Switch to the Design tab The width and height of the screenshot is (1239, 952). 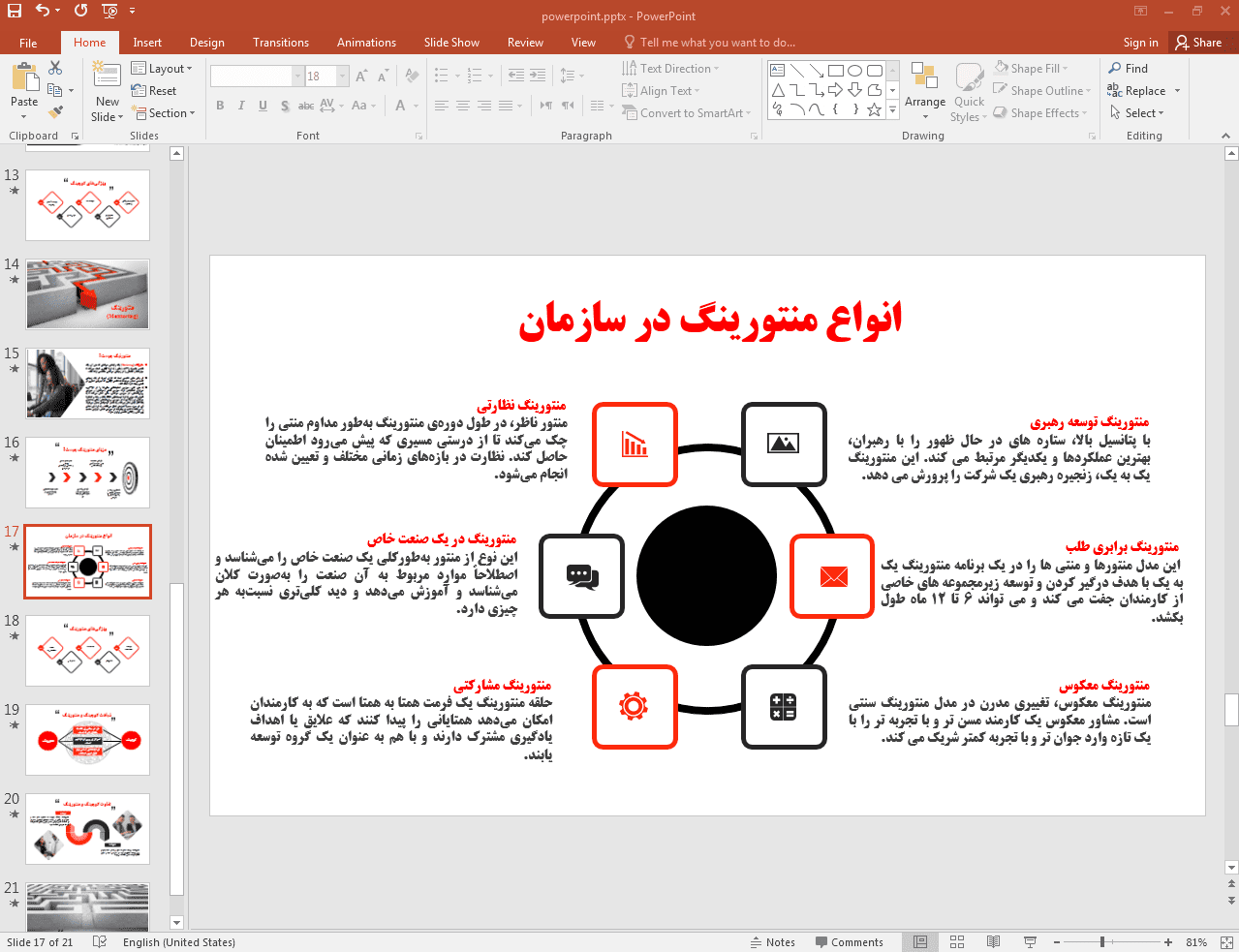(x=207, y=43)
